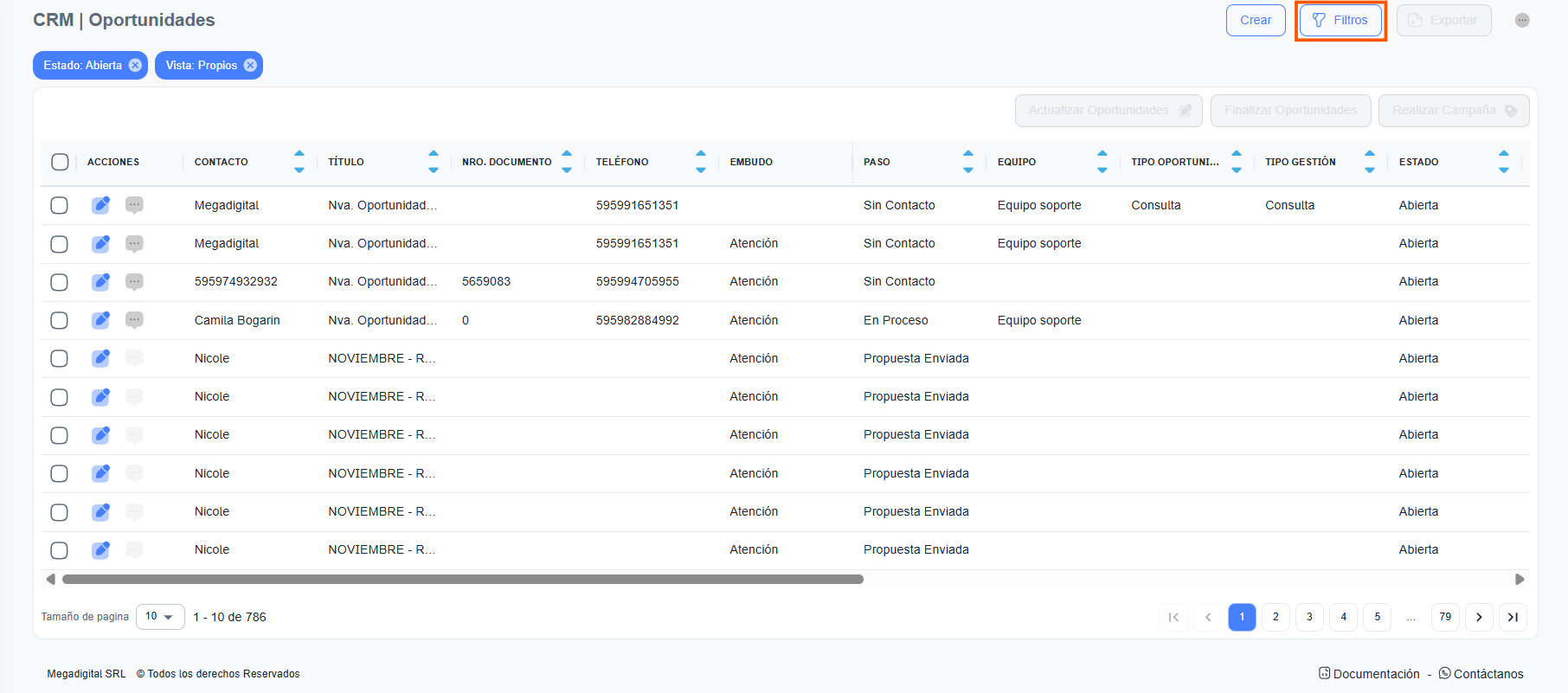
Task: Go to page 3
Action: [x=1309, y=617]
